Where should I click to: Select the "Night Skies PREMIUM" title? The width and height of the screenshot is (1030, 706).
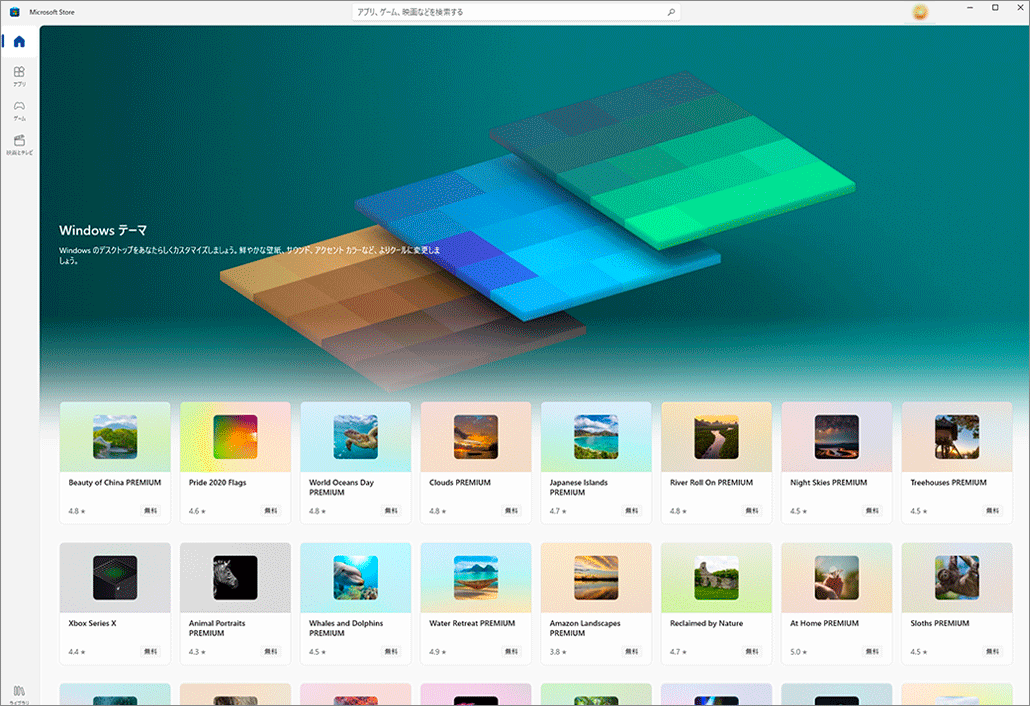tap(828, 483)
